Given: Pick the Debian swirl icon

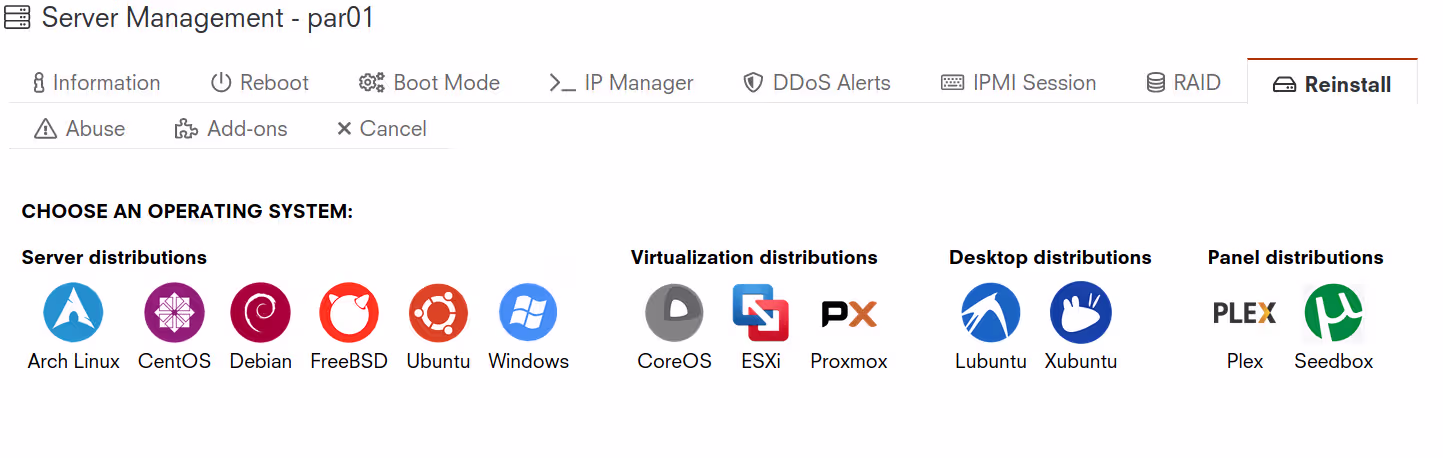Looking at the screenshot, I should (261, 313).
